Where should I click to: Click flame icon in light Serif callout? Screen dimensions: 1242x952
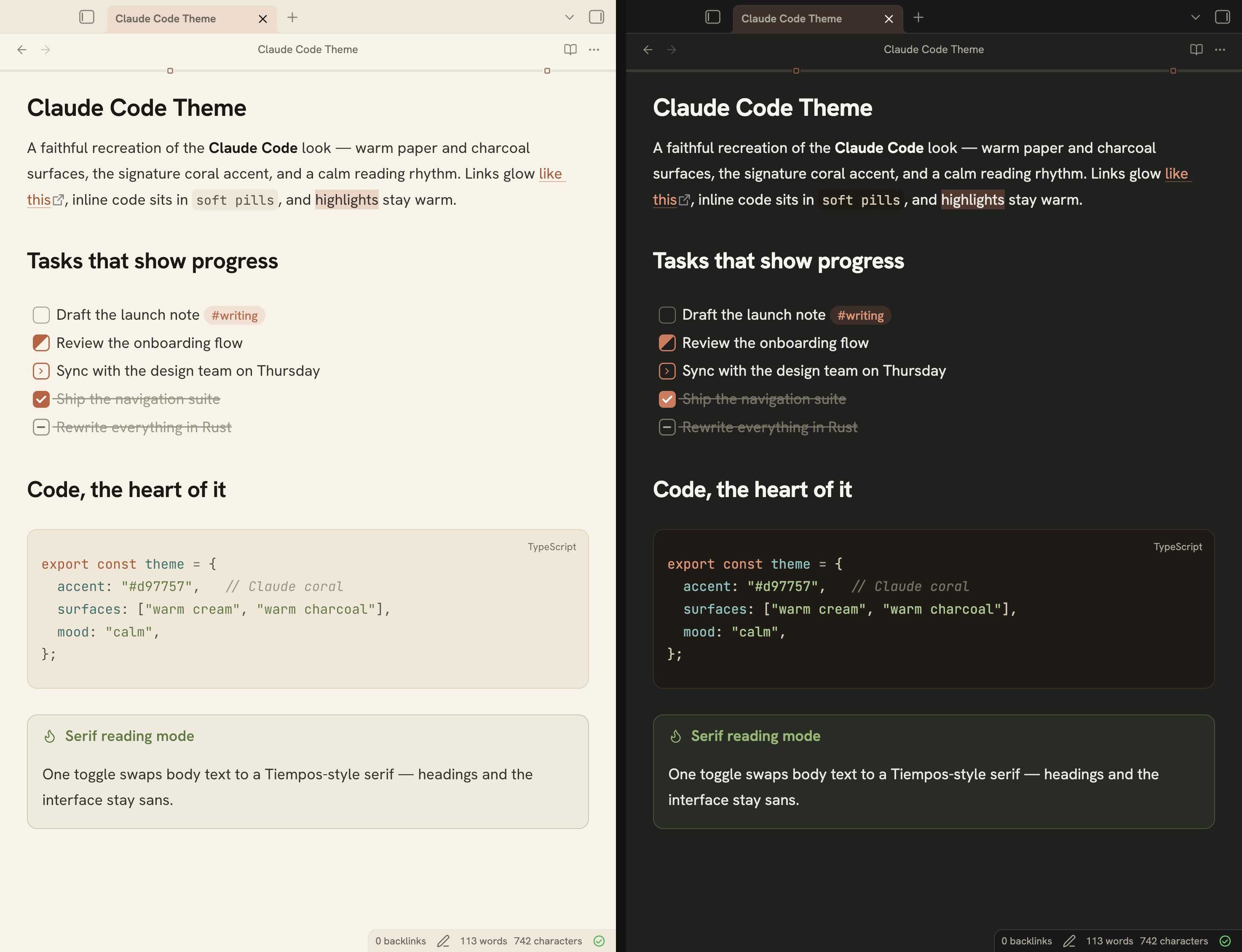tap(50, 736)
